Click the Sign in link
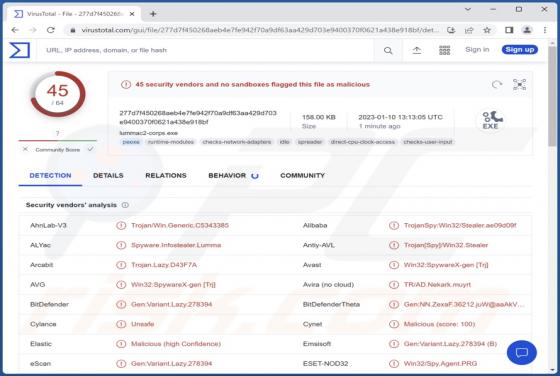560x376 pixels. point(477,50)
